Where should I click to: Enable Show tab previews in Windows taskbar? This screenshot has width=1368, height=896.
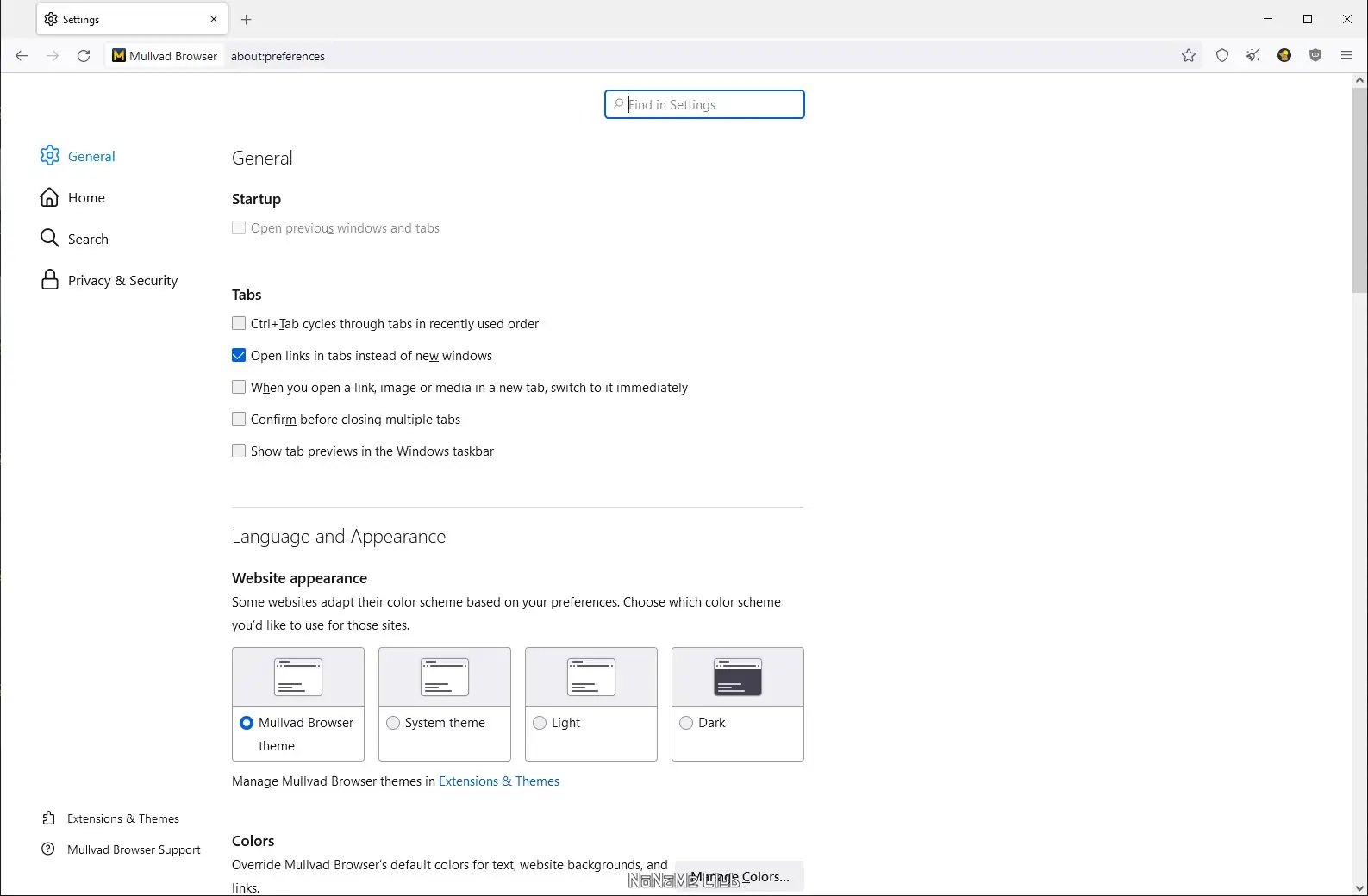pyautogui.click(x=239, y=451)
